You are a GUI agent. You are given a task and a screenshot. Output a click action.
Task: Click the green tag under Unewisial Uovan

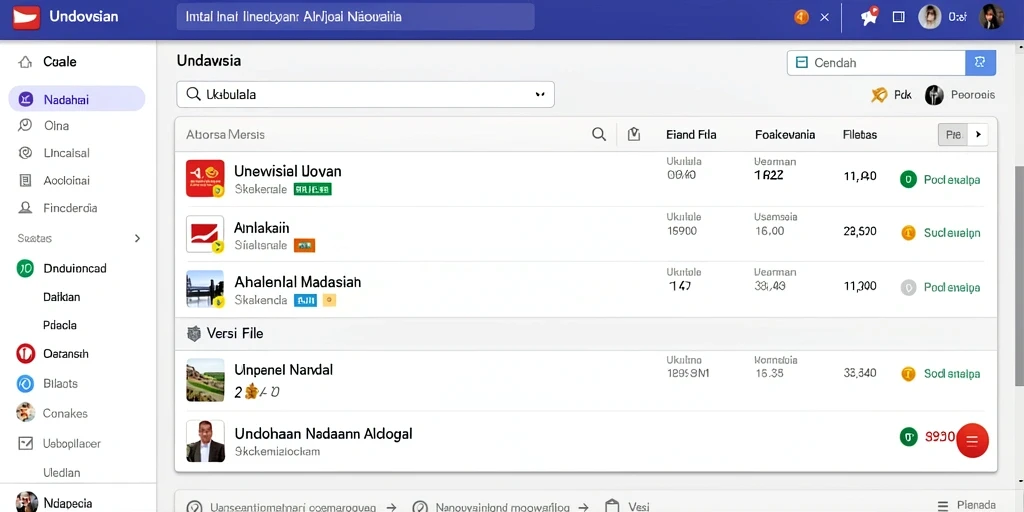[x=313, y=189]
